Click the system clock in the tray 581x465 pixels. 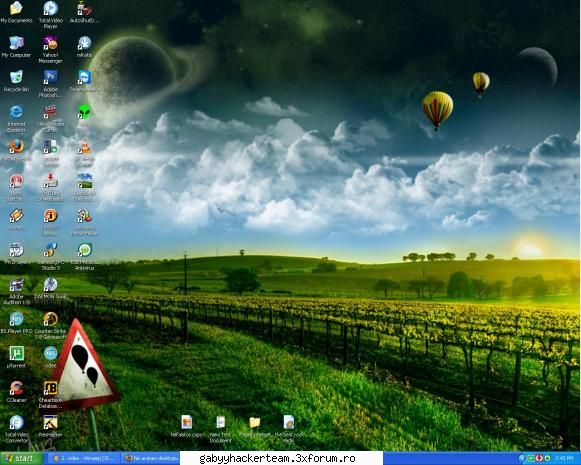[564, 459]
